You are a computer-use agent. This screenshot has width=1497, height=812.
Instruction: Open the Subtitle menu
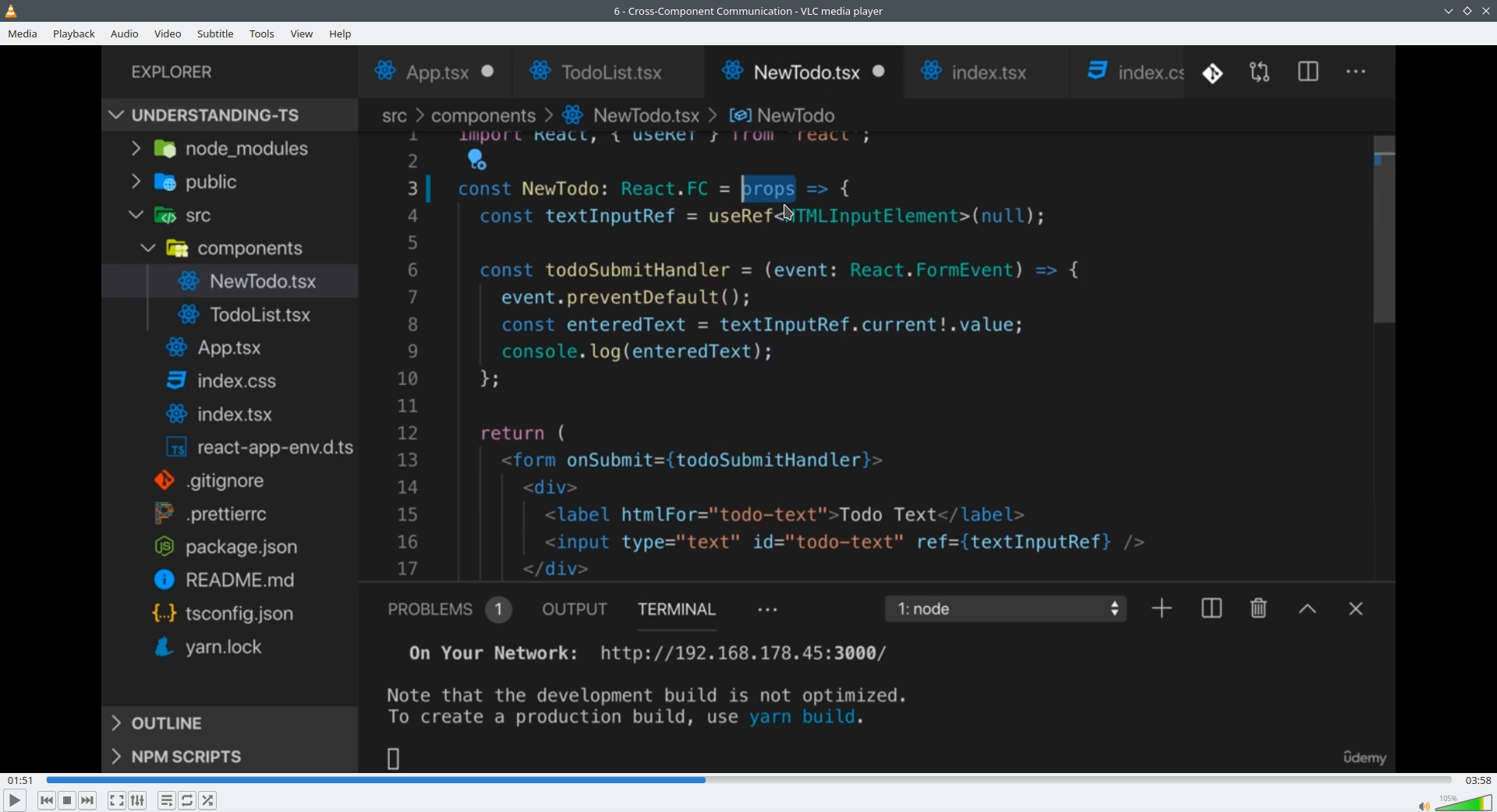pyautogui.click(x=216, y=34)
